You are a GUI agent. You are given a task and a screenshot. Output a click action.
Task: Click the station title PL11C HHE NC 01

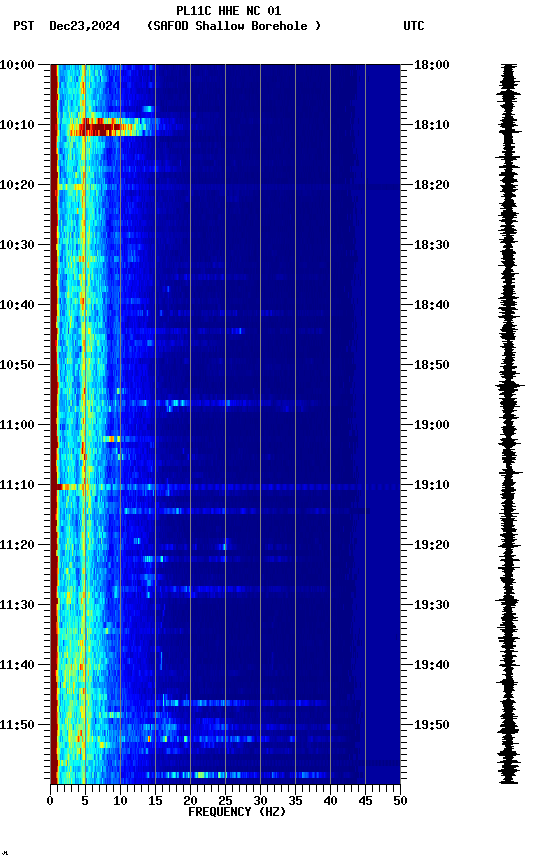229,10
